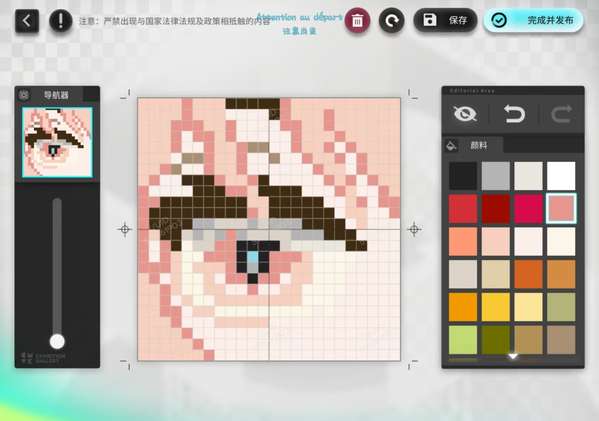Click the navigator preview thumbnail
Viewport: 599px width, 421px height.
(57, 142)
